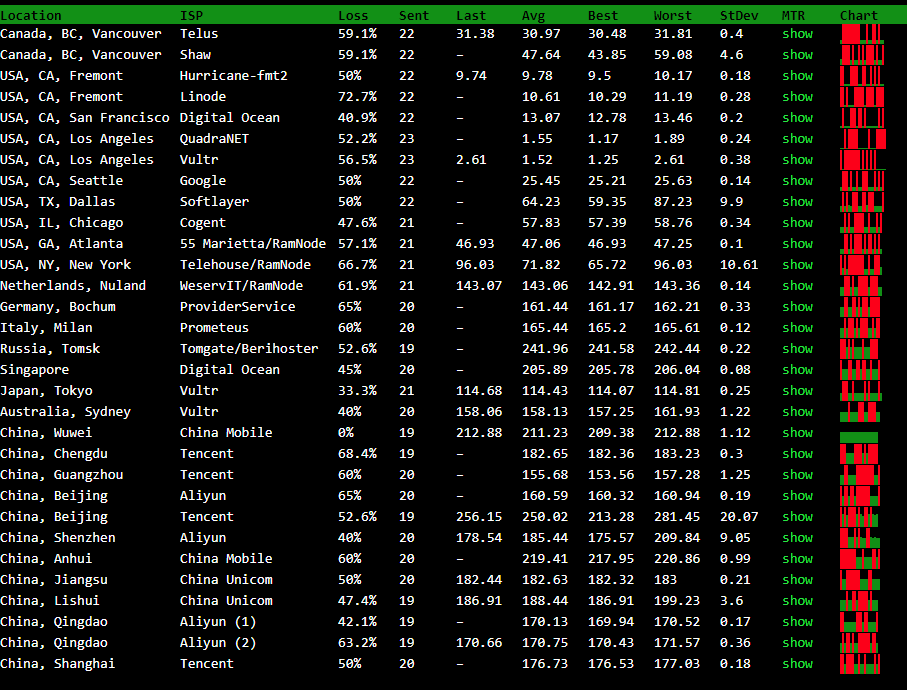Show MTR for Chengdu Tencent
This screenshot has width=907, height=690.
coord(797,453)
